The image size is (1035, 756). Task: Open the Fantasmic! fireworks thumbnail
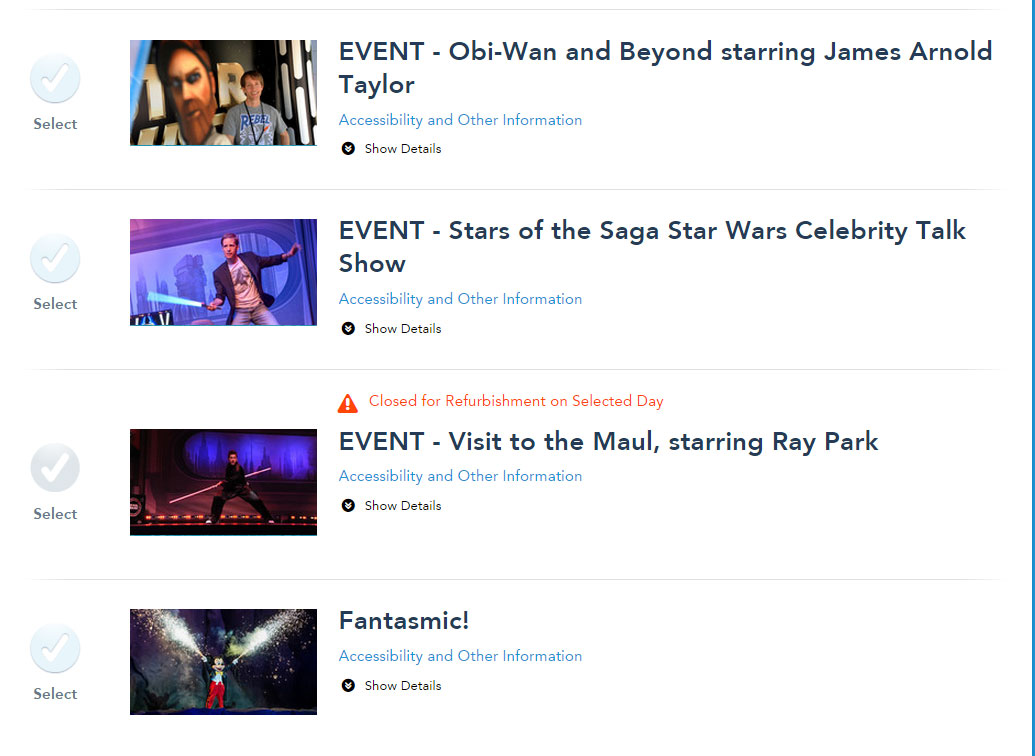pyautogui.click(x=223, y=662)
